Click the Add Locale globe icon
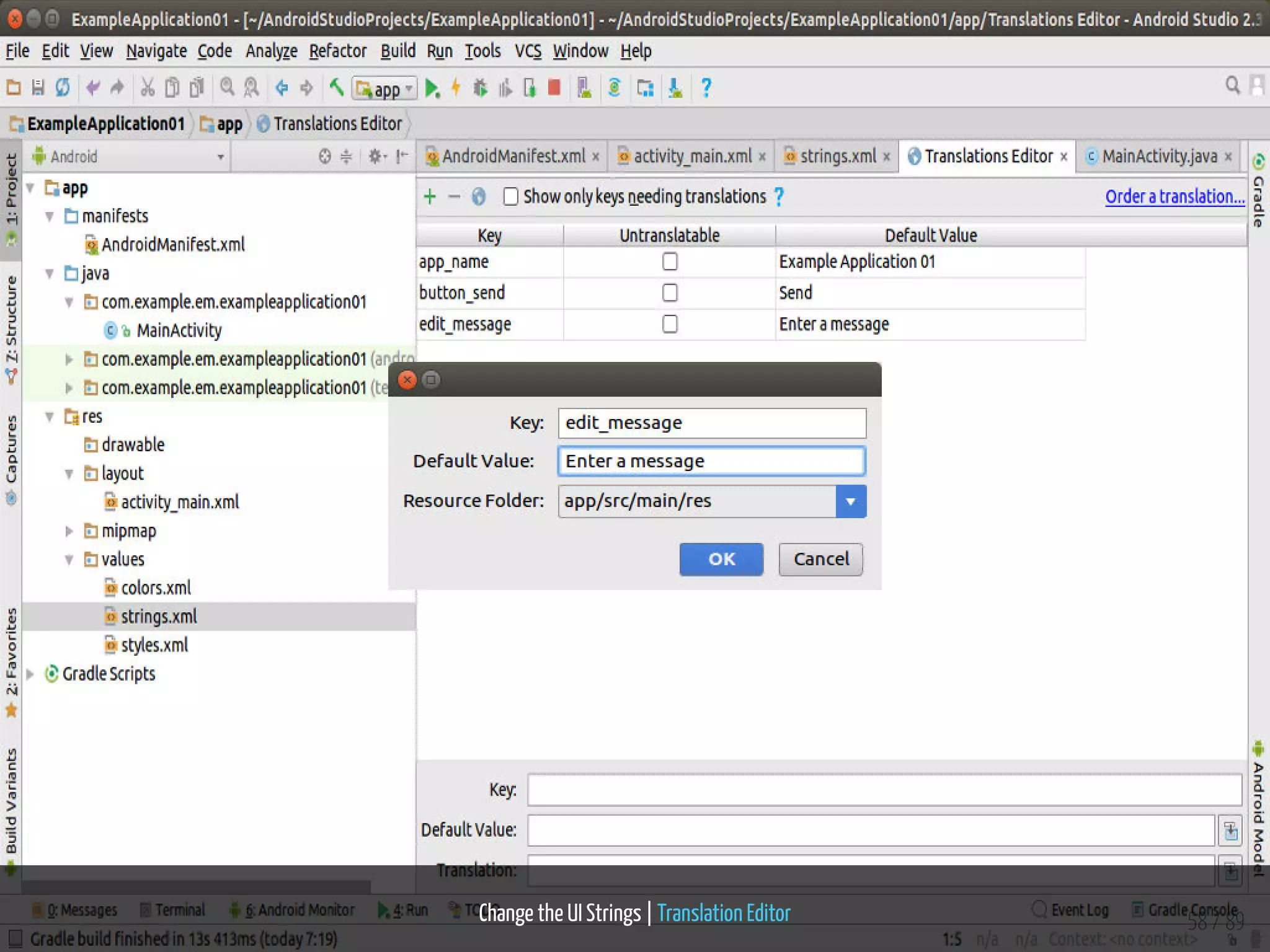Screen dimensions: 1270x952 click(479, 197)
